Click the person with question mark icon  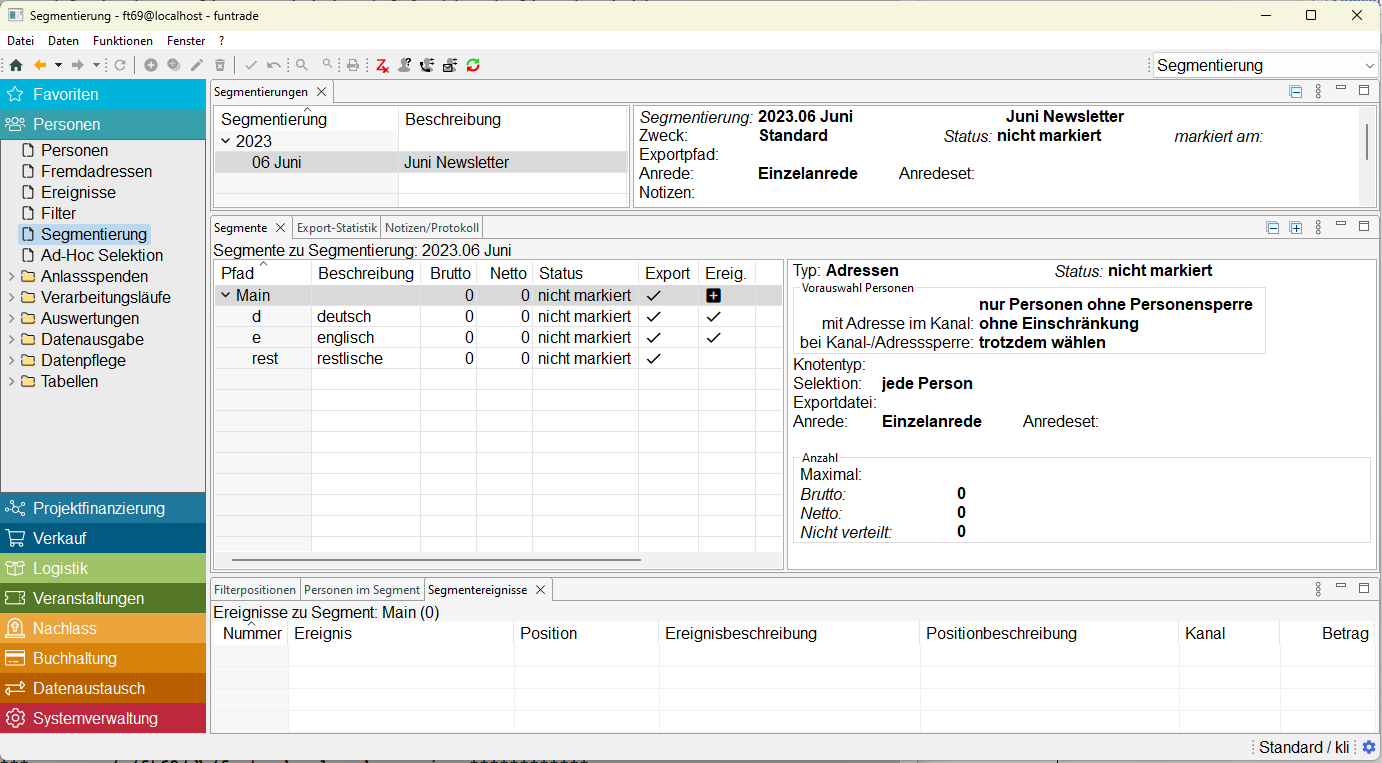tap(404, 65)
